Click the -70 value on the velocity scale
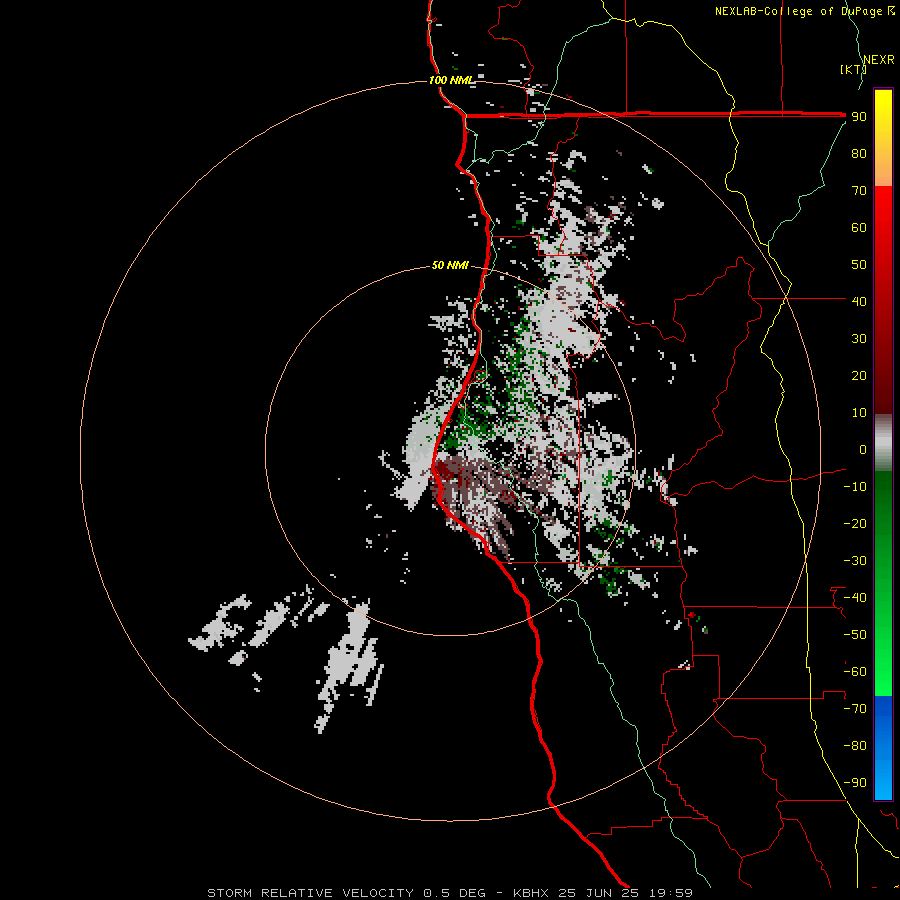 [x=855, y=709]
